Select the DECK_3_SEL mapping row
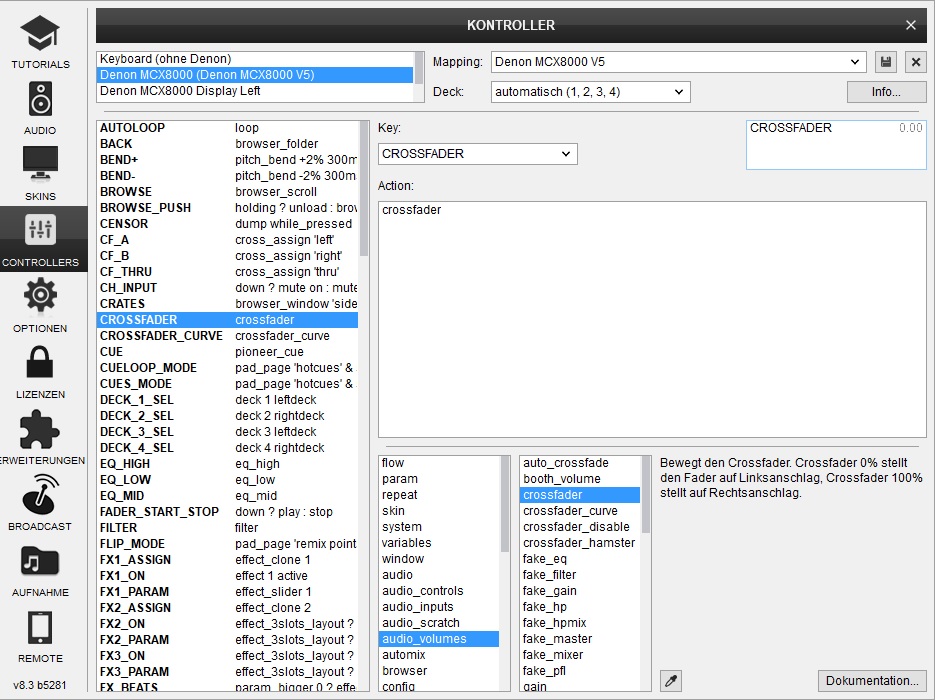 tap(227, 432)
